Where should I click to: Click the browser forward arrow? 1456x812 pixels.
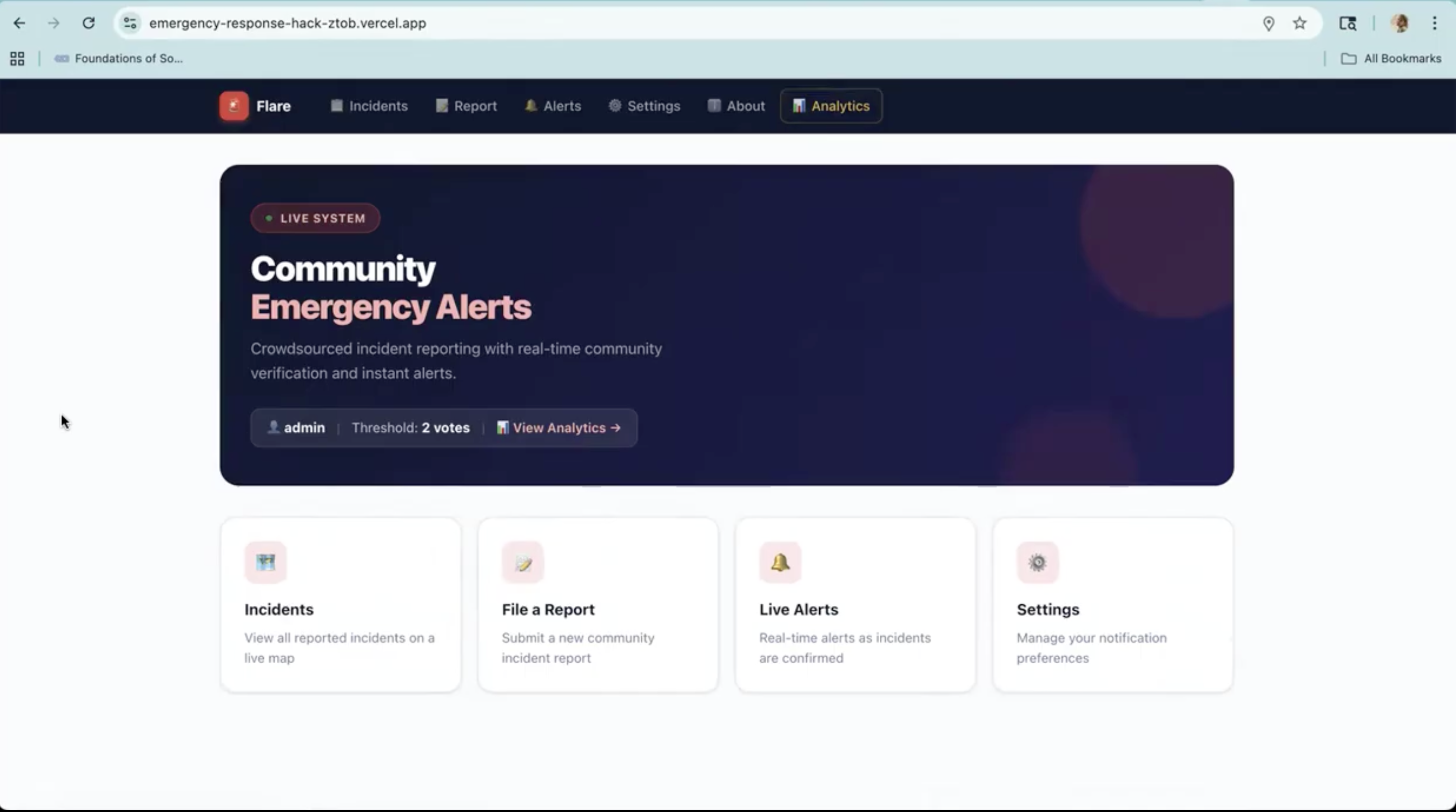[54, 23]
